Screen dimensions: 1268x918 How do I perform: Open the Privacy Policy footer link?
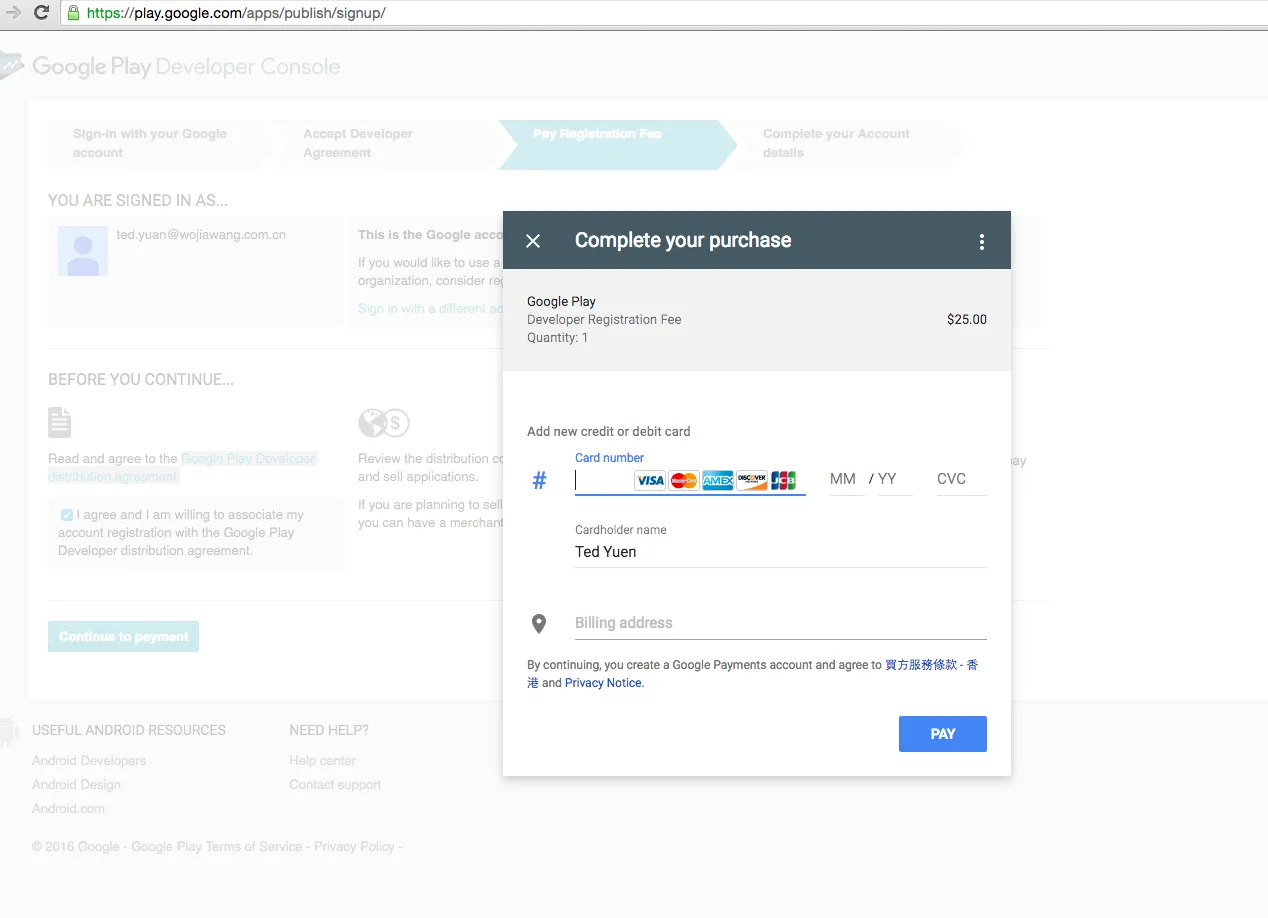tap(354, 847)
